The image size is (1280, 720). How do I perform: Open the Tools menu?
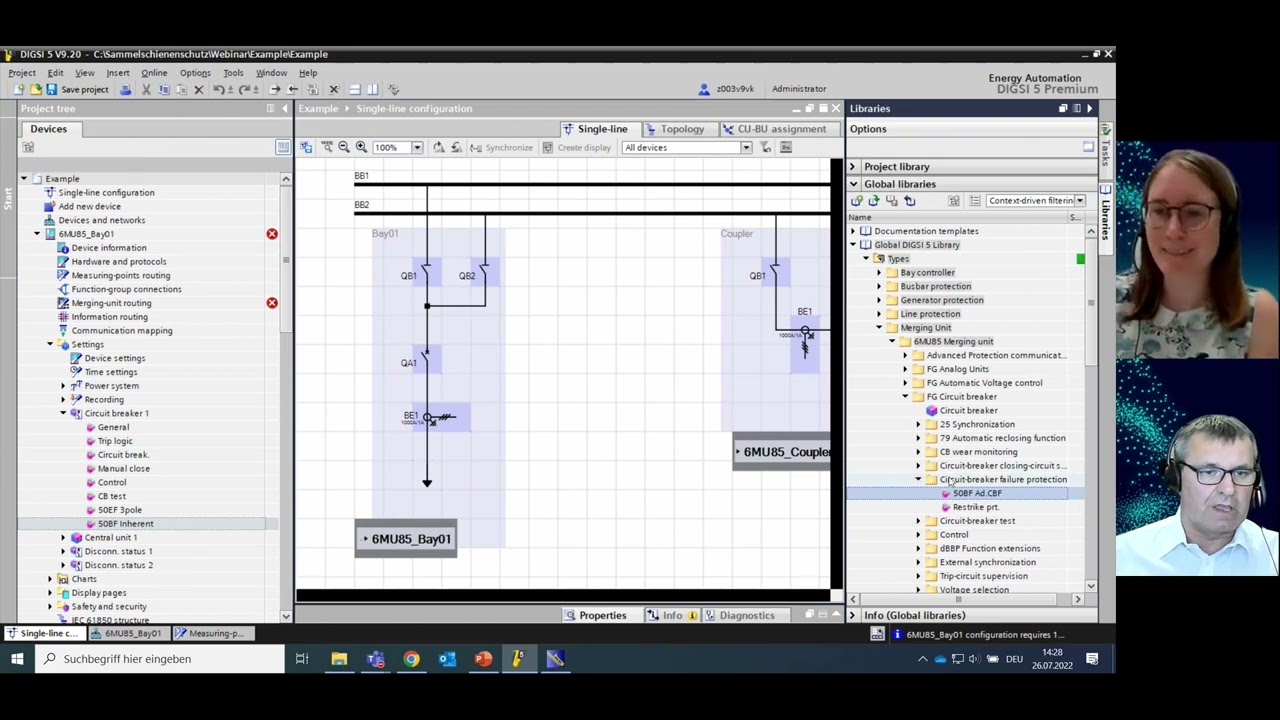click(233, 73)
